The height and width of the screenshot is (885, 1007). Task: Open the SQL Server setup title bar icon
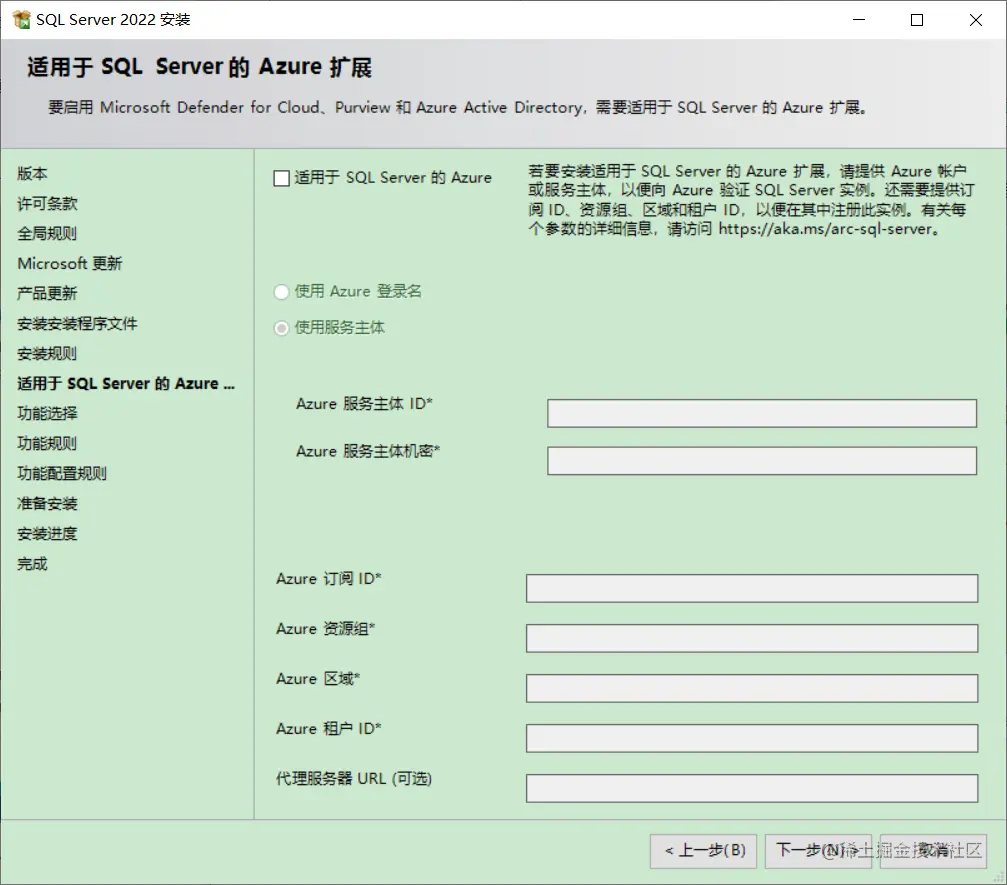[x=21, y=19]
